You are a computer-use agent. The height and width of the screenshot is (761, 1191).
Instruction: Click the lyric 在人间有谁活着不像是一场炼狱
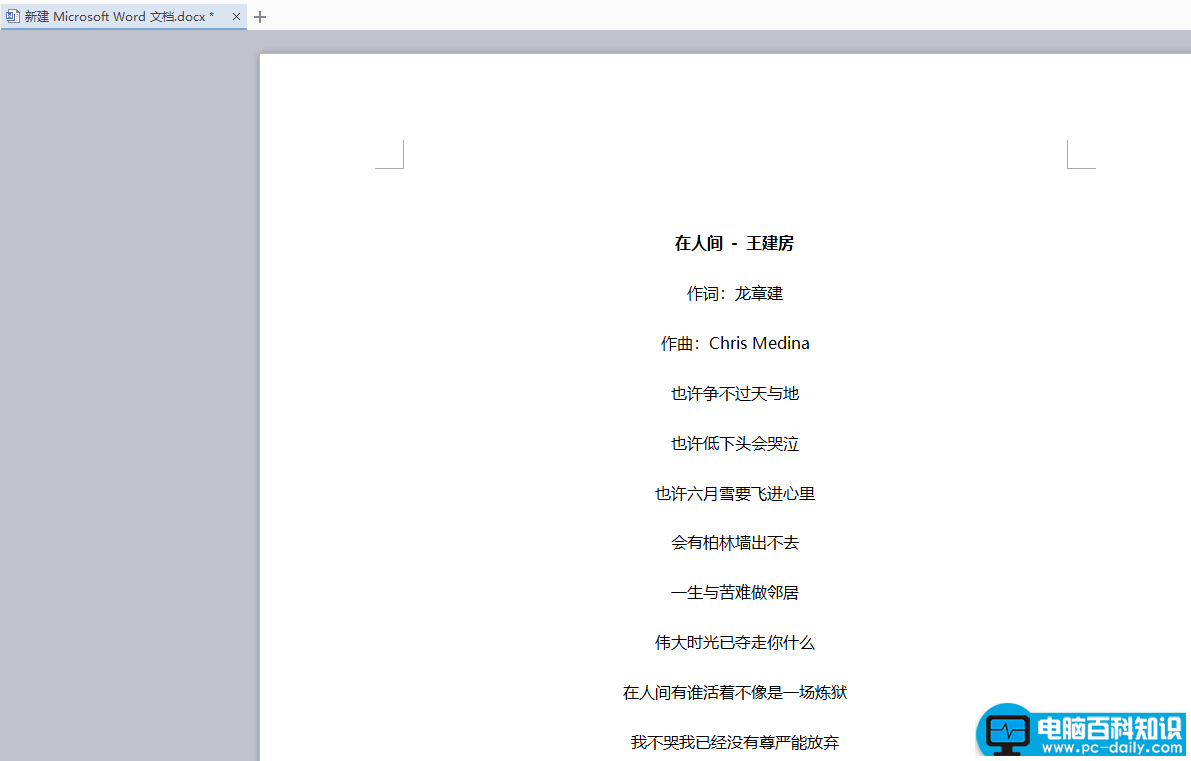tap(735, 692)
